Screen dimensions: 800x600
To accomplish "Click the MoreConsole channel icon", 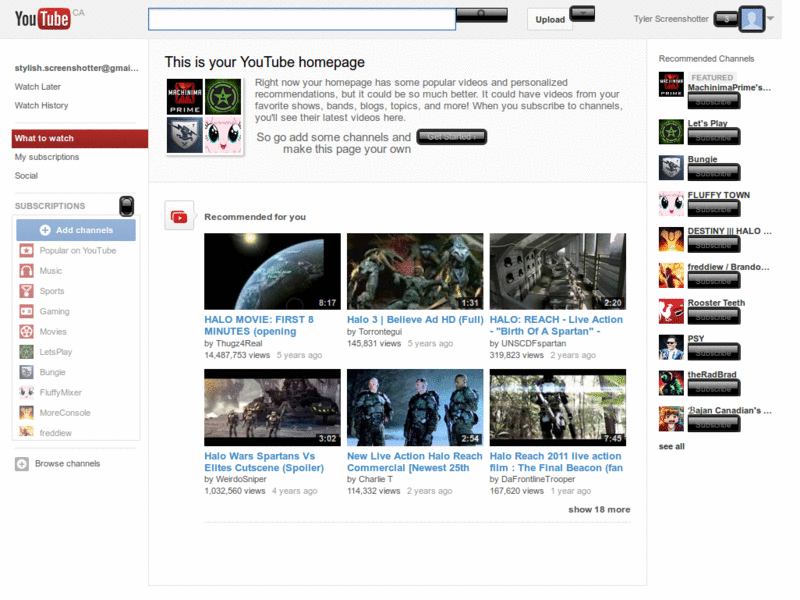I will tap(26, 413).
